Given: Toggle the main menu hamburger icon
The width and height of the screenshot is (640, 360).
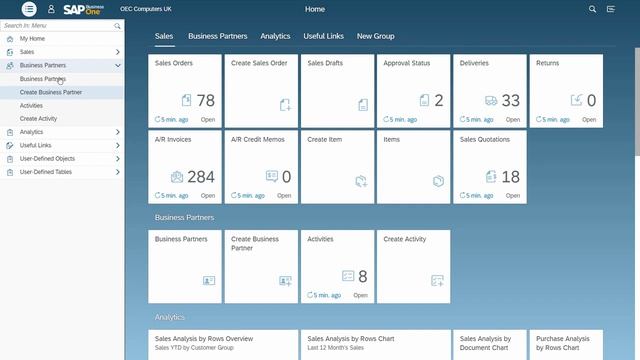Looking at the screenshot, I should pos(29,9).
